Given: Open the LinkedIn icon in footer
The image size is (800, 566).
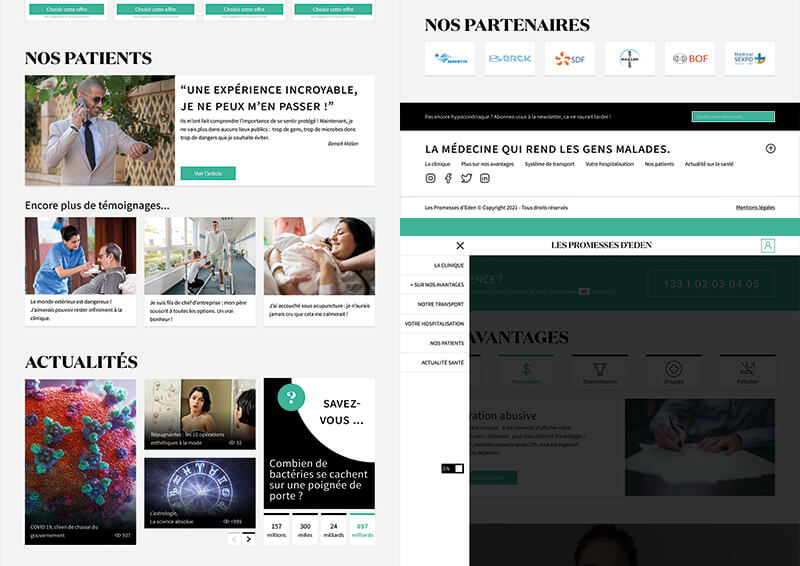Looking at the screenshot, I should [485, 178].
